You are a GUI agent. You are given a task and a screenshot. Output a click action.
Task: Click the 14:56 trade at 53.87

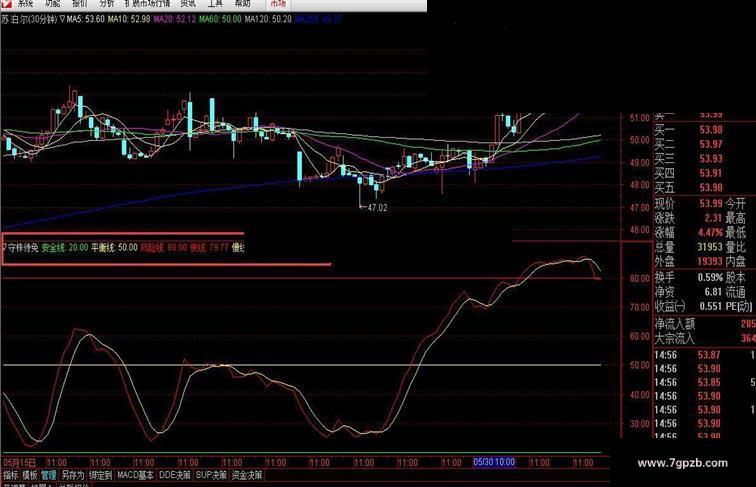click(705, 355)
